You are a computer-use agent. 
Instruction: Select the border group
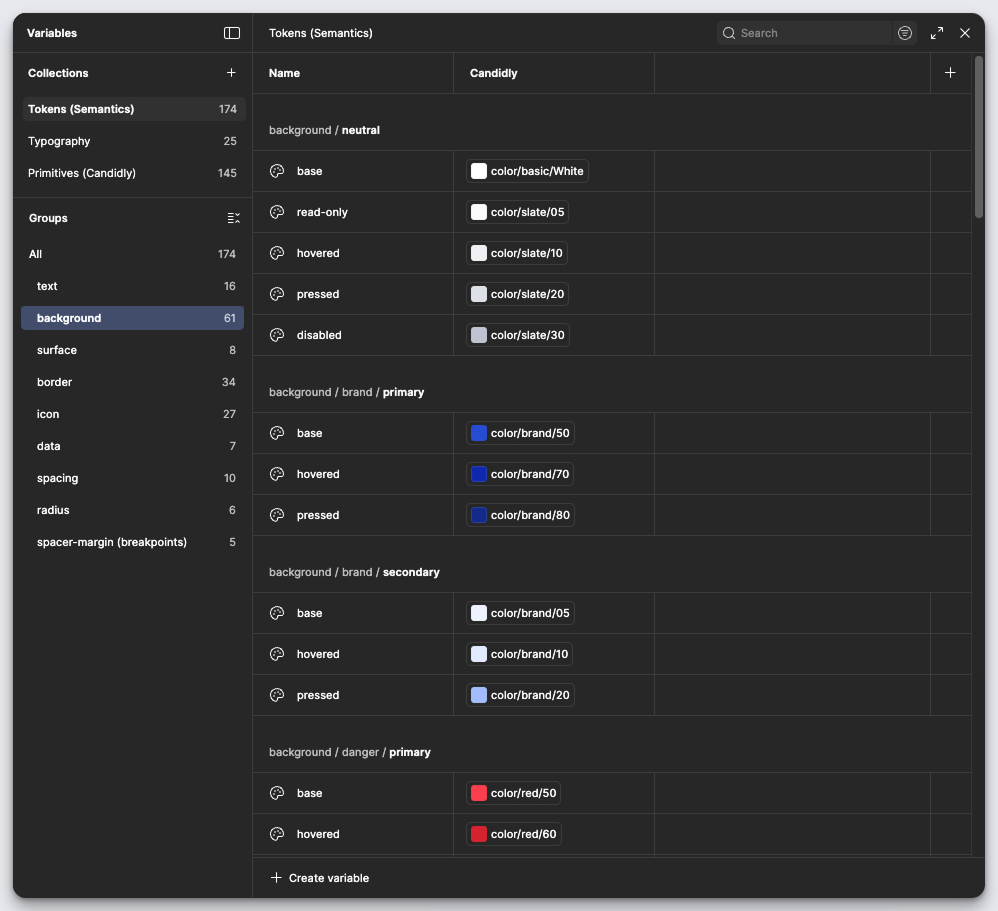54,382
